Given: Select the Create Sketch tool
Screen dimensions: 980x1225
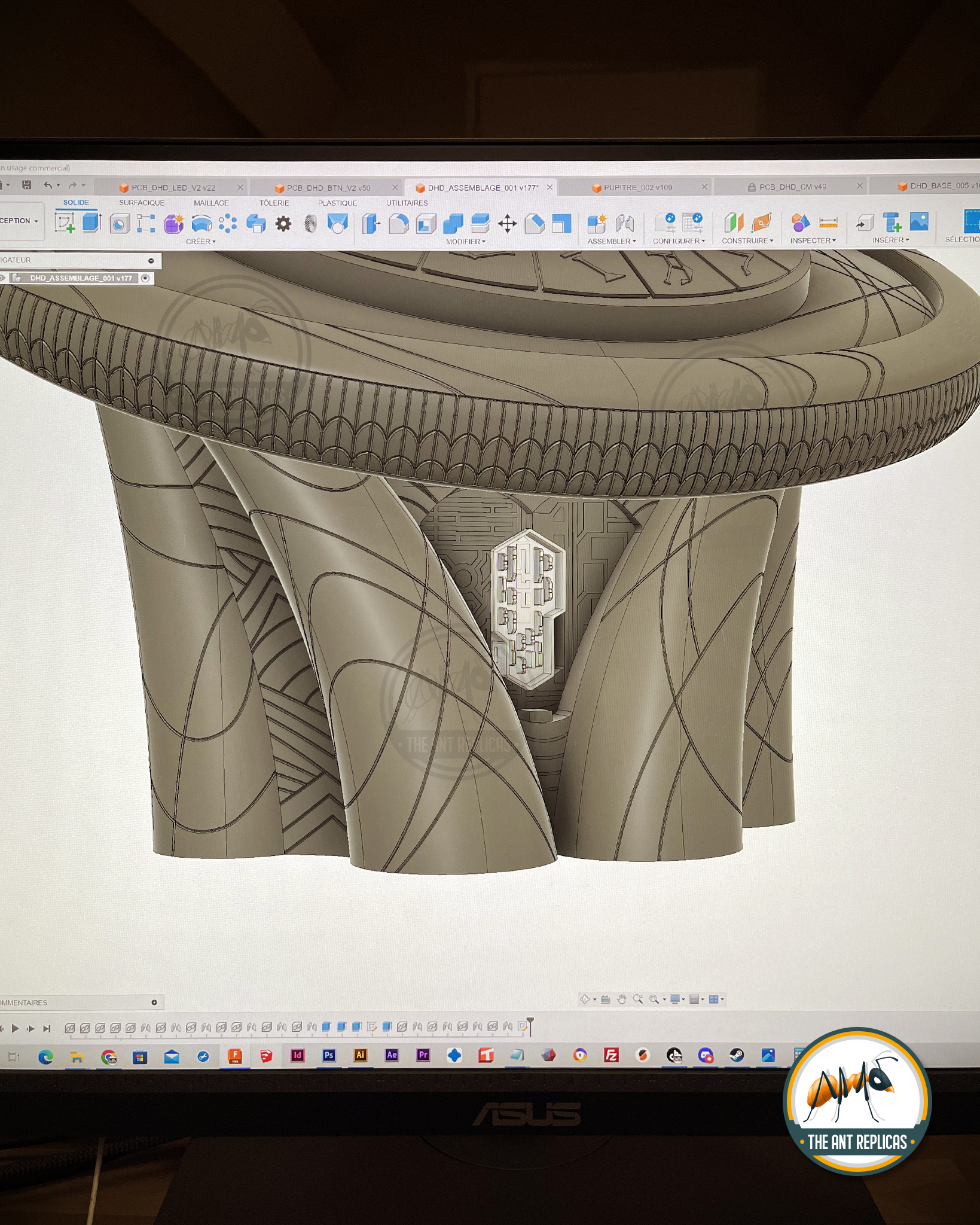Looking at the screenshot, I should coord(65,224).
